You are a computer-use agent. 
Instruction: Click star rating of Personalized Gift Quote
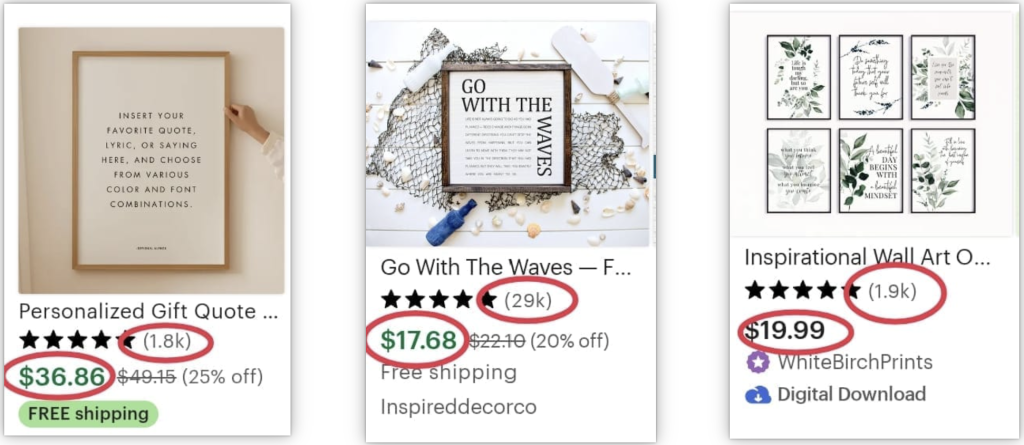tap(77, 341)
